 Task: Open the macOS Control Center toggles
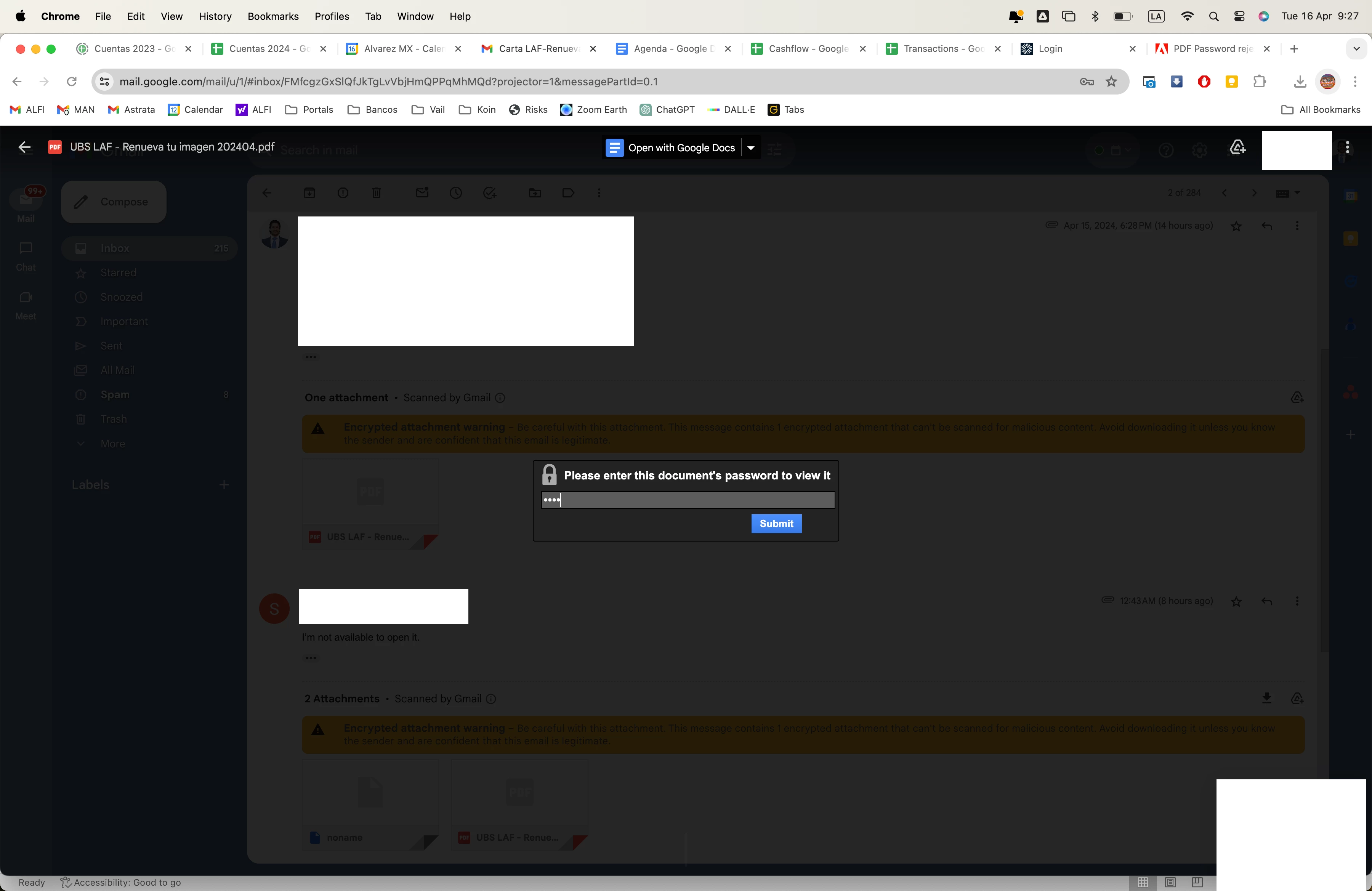[1239, 16]
